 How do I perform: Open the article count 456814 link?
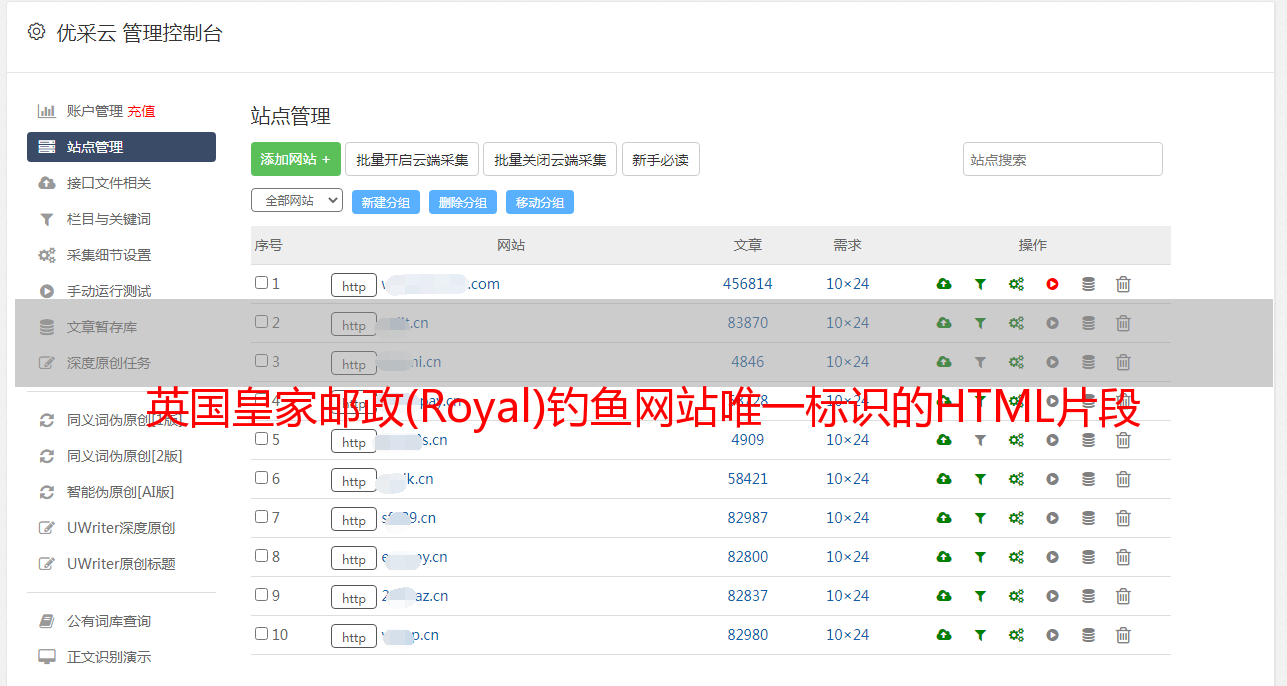(x=748, y=284)
